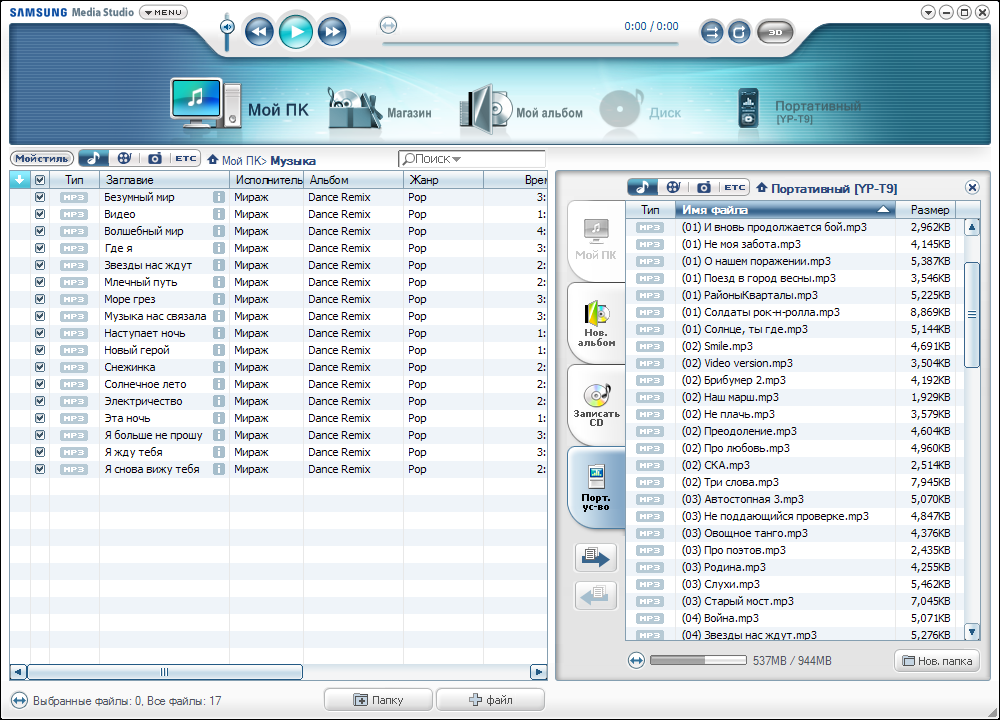Uncheck the Я снова вижу тебя checkbox
1000x720 pixels.
pos(40,469)
